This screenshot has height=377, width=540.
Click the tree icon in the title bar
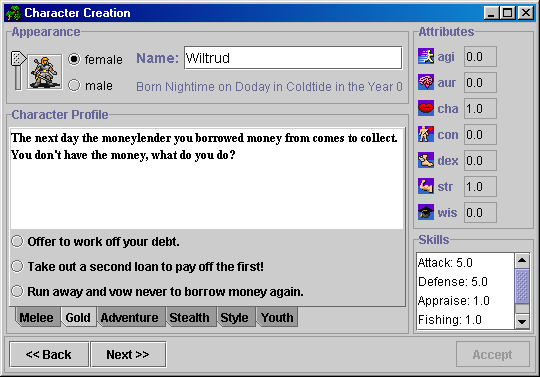tap(13, 13)
